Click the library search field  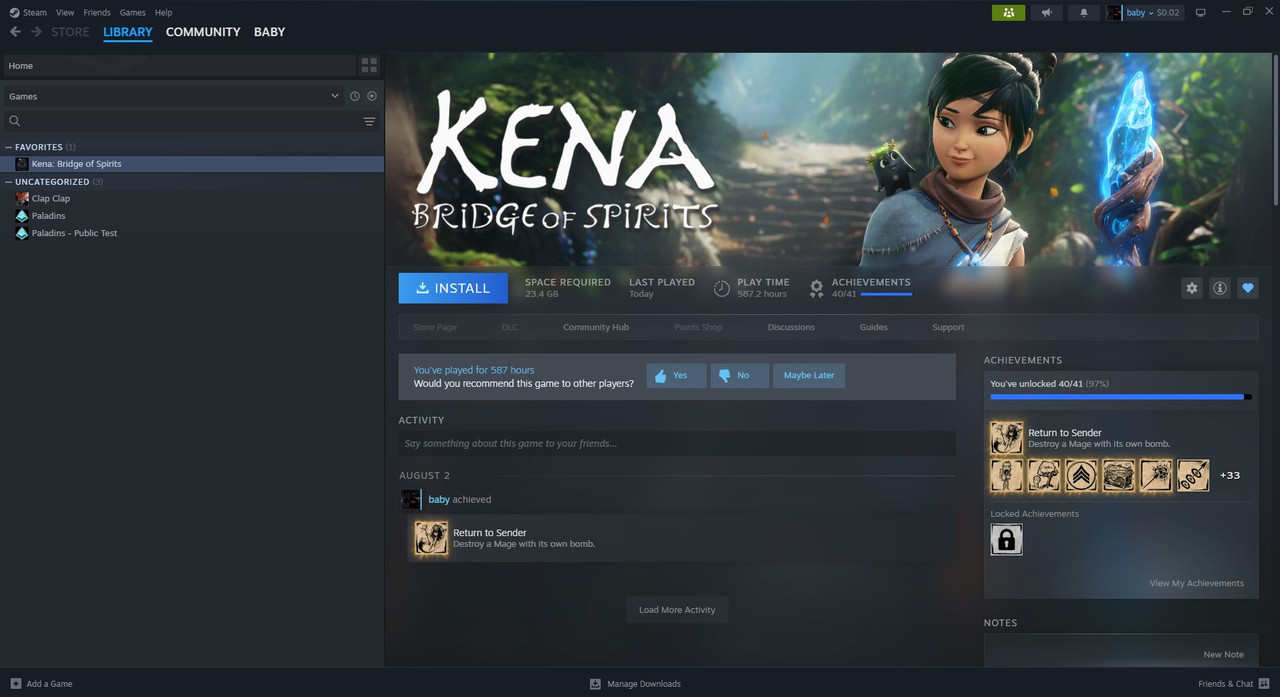(x=180, y=121)
